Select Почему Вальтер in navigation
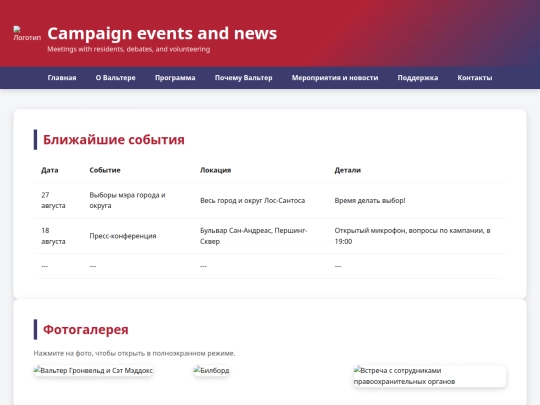The height and width of the screenshot is (405, 540). click(243, 78)
